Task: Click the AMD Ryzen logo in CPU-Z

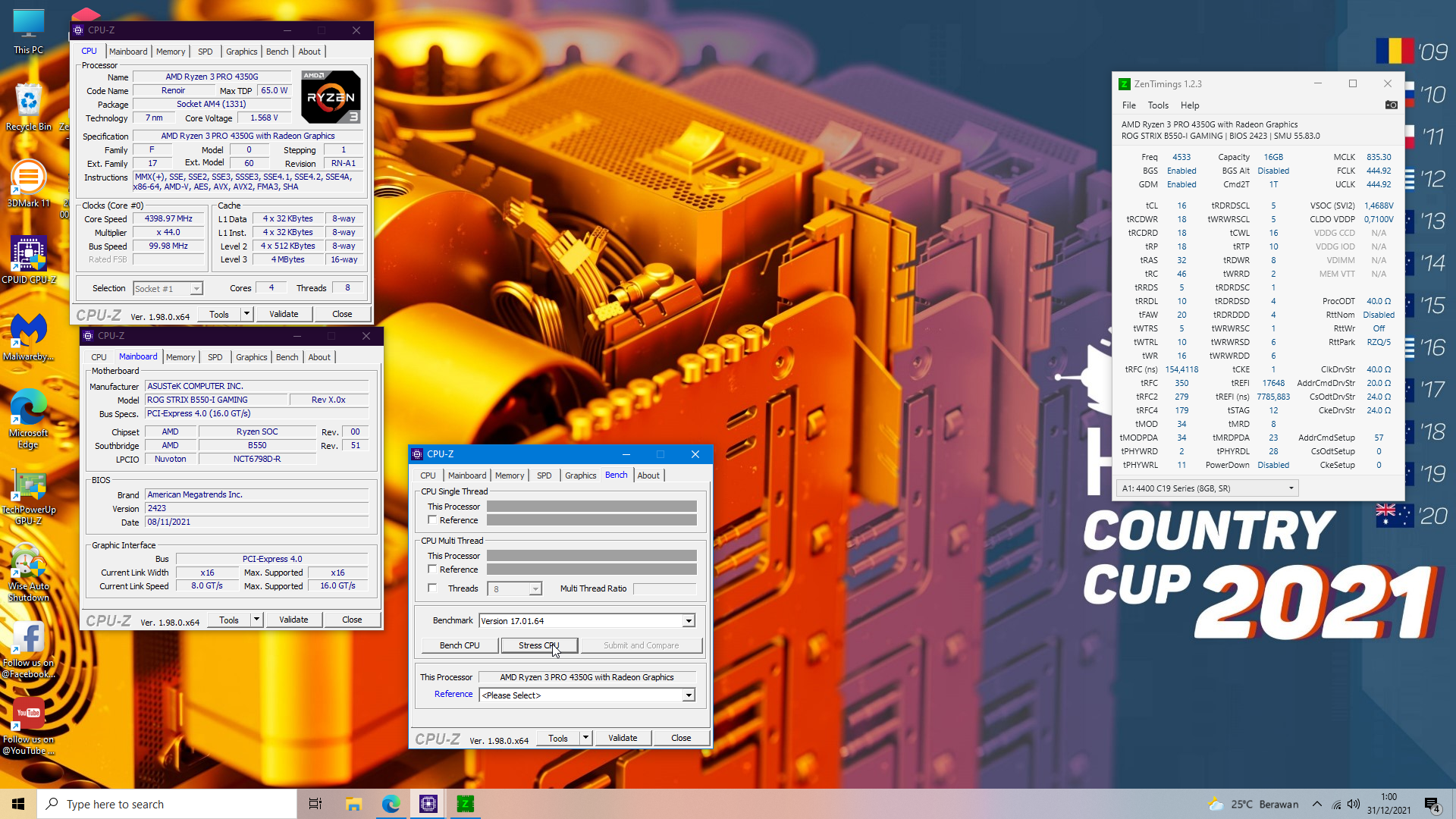Action: coord(331,97)
